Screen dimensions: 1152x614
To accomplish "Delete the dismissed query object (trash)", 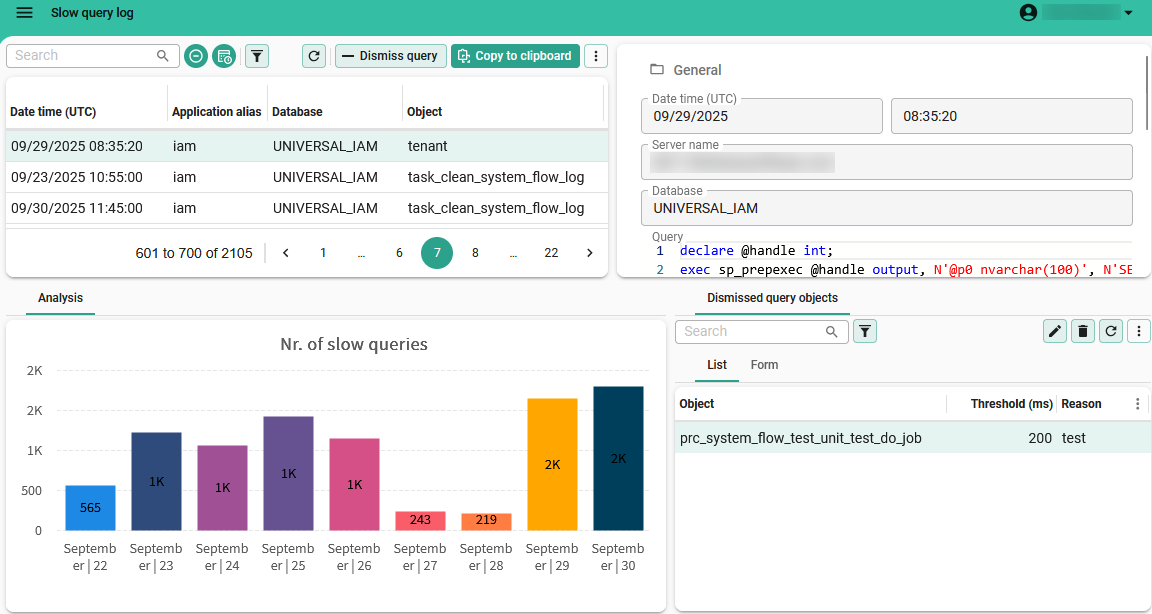I will tap(1082, 331).
